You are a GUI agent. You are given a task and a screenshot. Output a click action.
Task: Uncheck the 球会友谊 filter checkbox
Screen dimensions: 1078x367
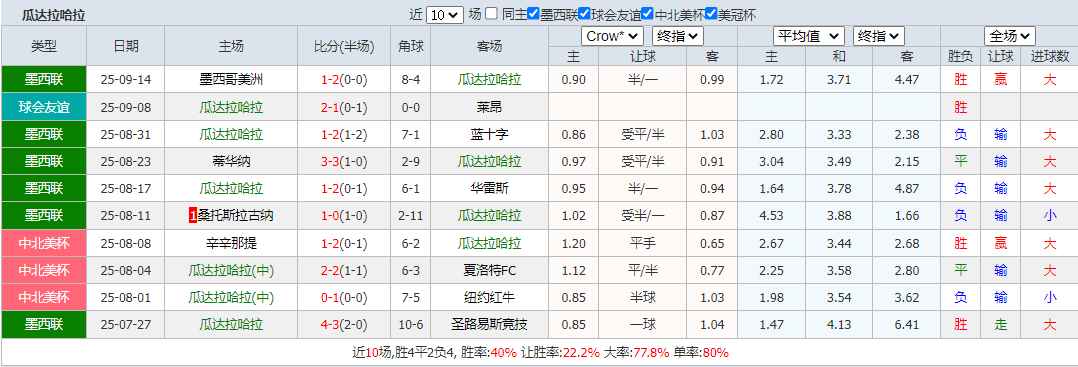584,14
